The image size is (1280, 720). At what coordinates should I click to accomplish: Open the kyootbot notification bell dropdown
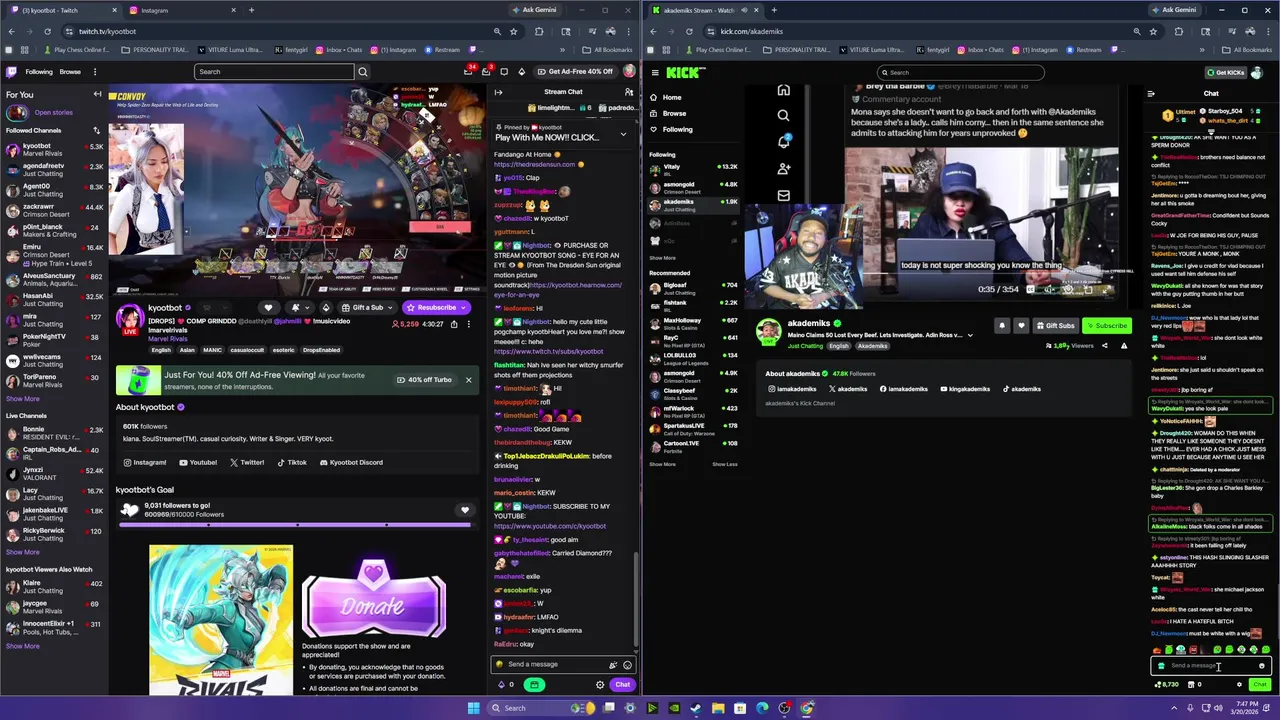tap(300, 308)
